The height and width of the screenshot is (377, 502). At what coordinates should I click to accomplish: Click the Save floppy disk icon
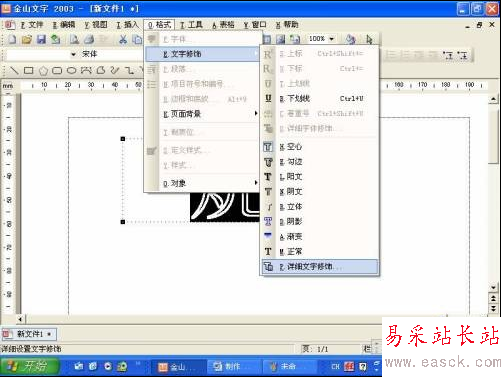point(41,40)
